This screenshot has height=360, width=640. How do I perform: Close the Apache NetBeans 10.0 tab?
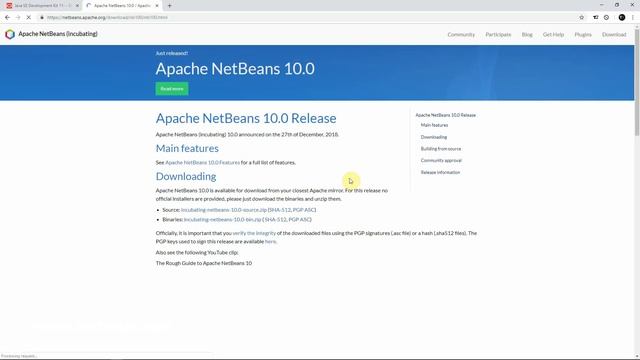[157, 6]
